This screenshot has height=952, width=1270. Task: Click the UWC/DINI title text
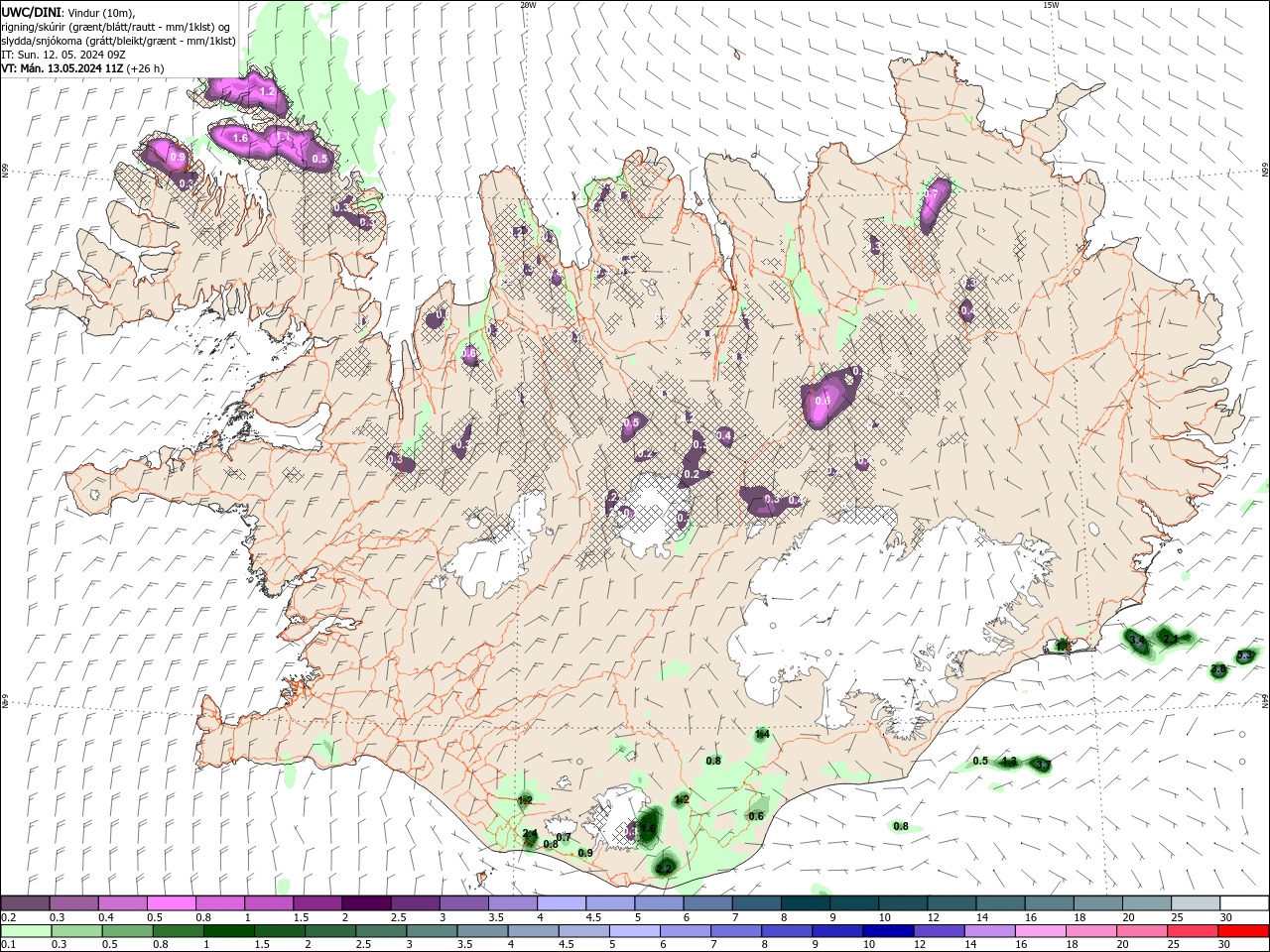tap(31, 12)
